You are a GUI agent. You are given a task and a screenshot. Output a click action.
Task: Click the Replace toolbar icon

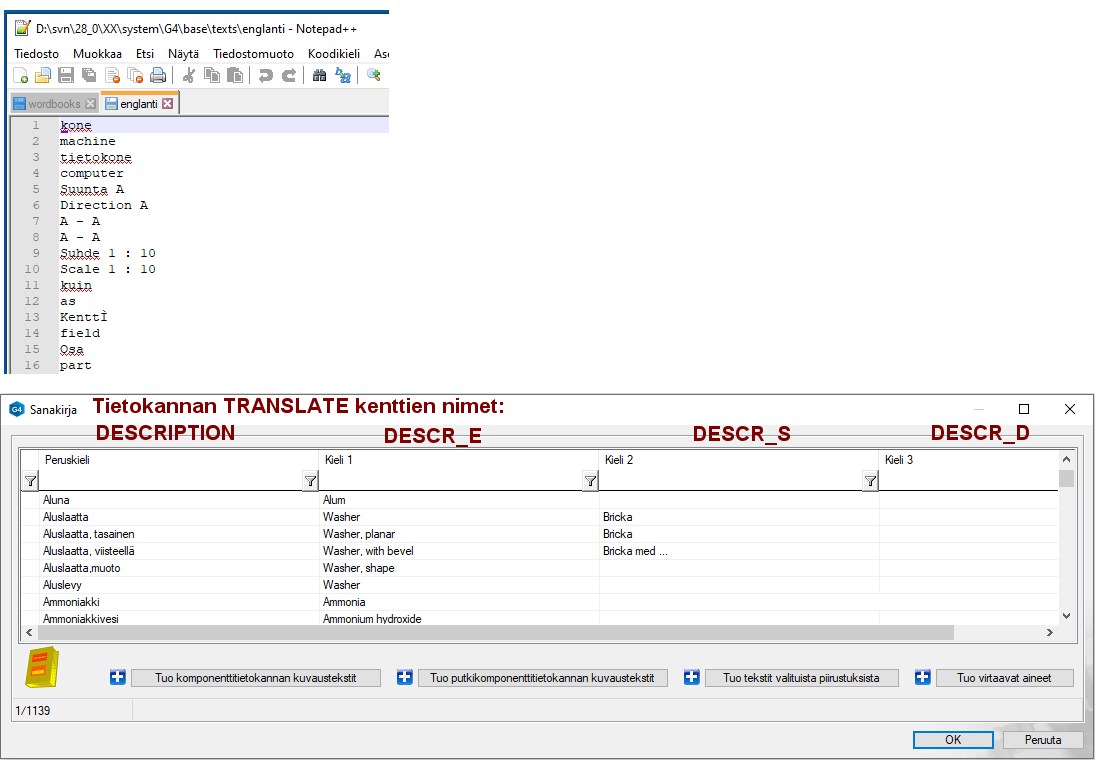[x=343, y=75]
